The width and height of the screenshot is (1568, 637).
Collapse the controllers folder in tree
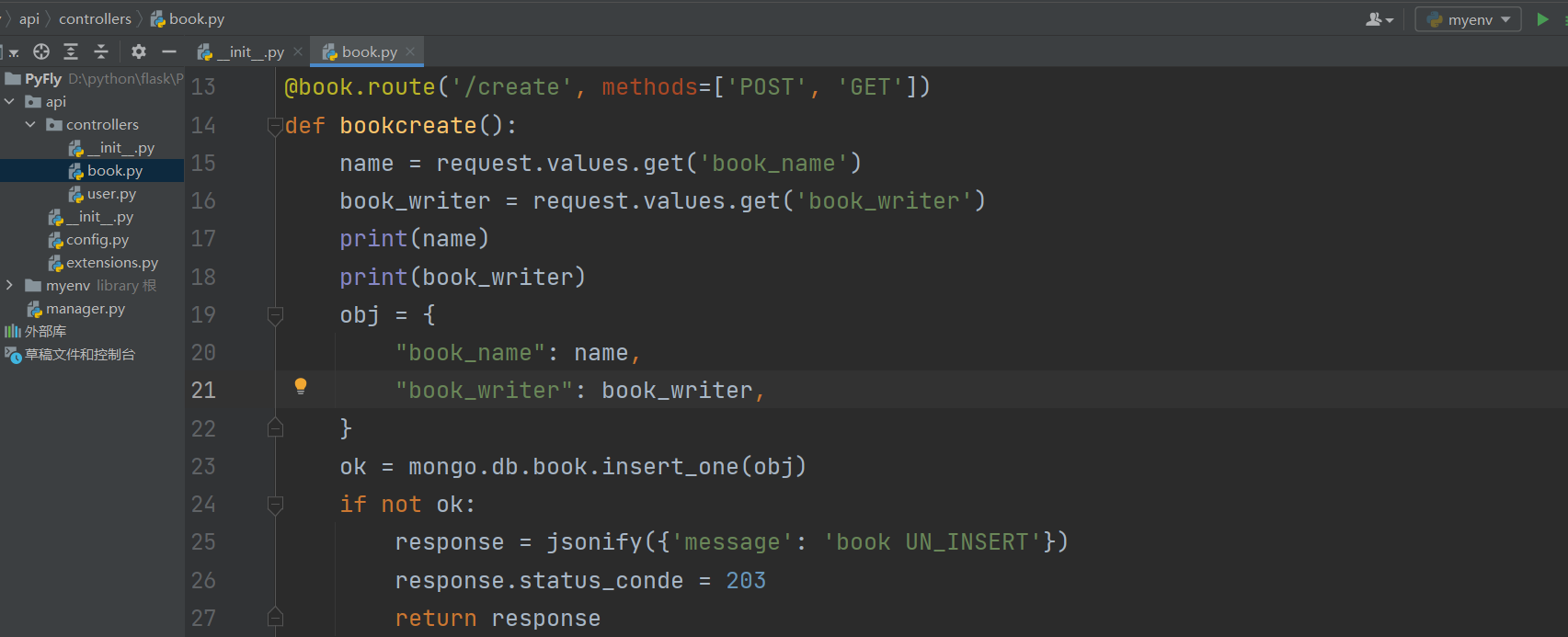[x=30, y=124]
